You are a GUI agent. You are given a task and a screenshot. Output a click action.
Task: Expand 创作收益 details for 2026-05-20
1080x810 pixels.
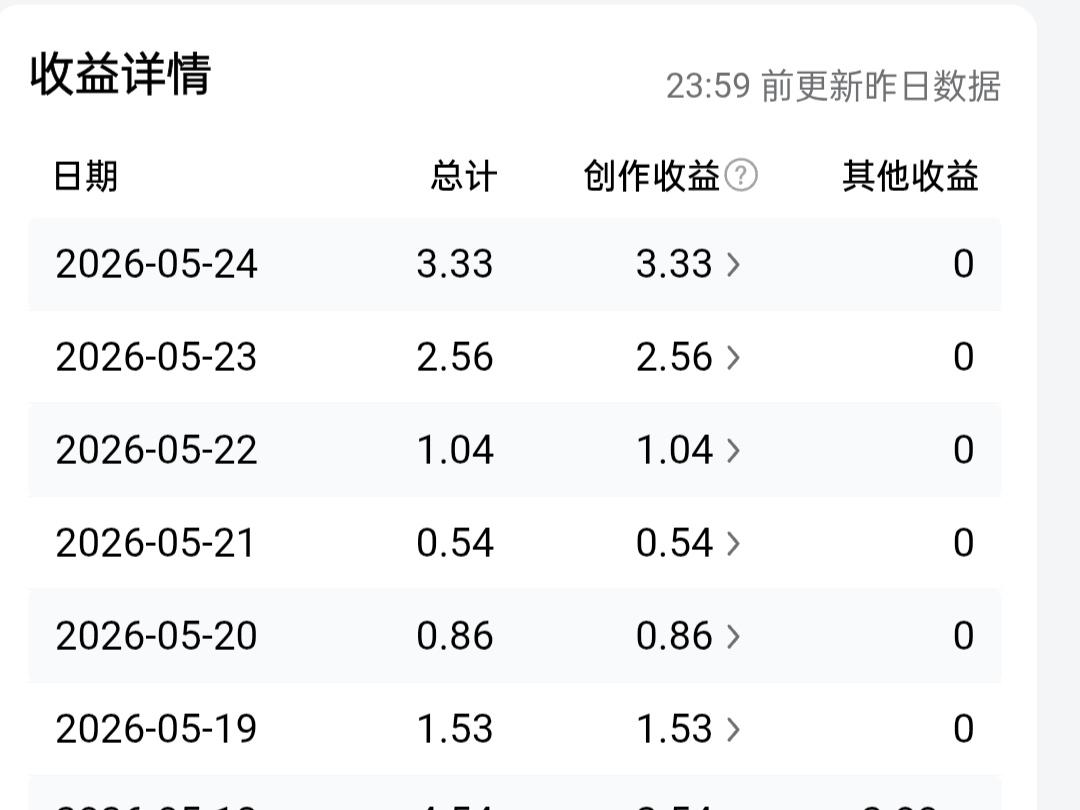click(734, 636)
